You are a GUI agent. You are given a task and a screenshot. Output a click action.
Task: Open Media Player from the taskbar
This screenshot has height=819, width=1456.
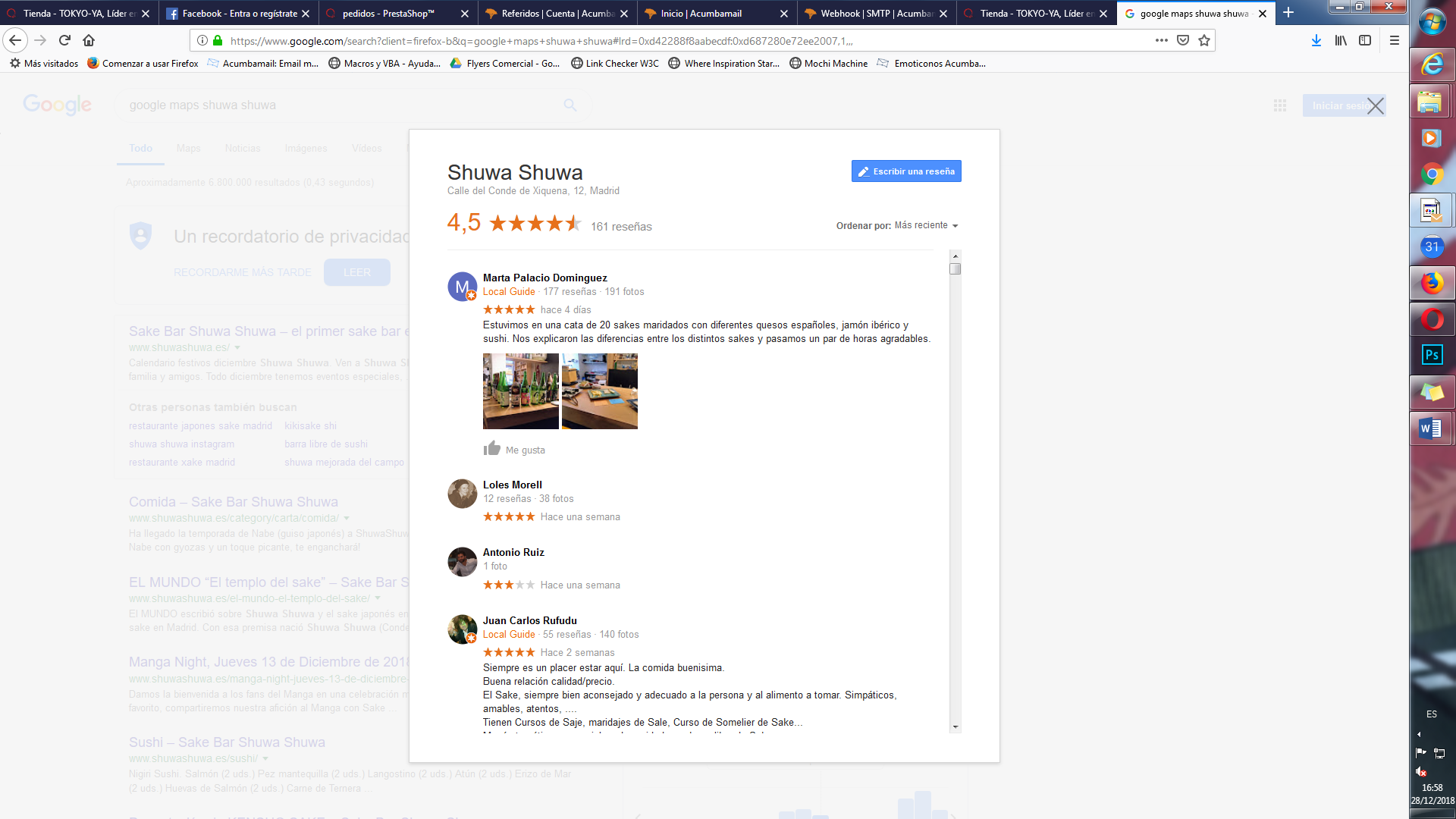(x=1432, y=138)
